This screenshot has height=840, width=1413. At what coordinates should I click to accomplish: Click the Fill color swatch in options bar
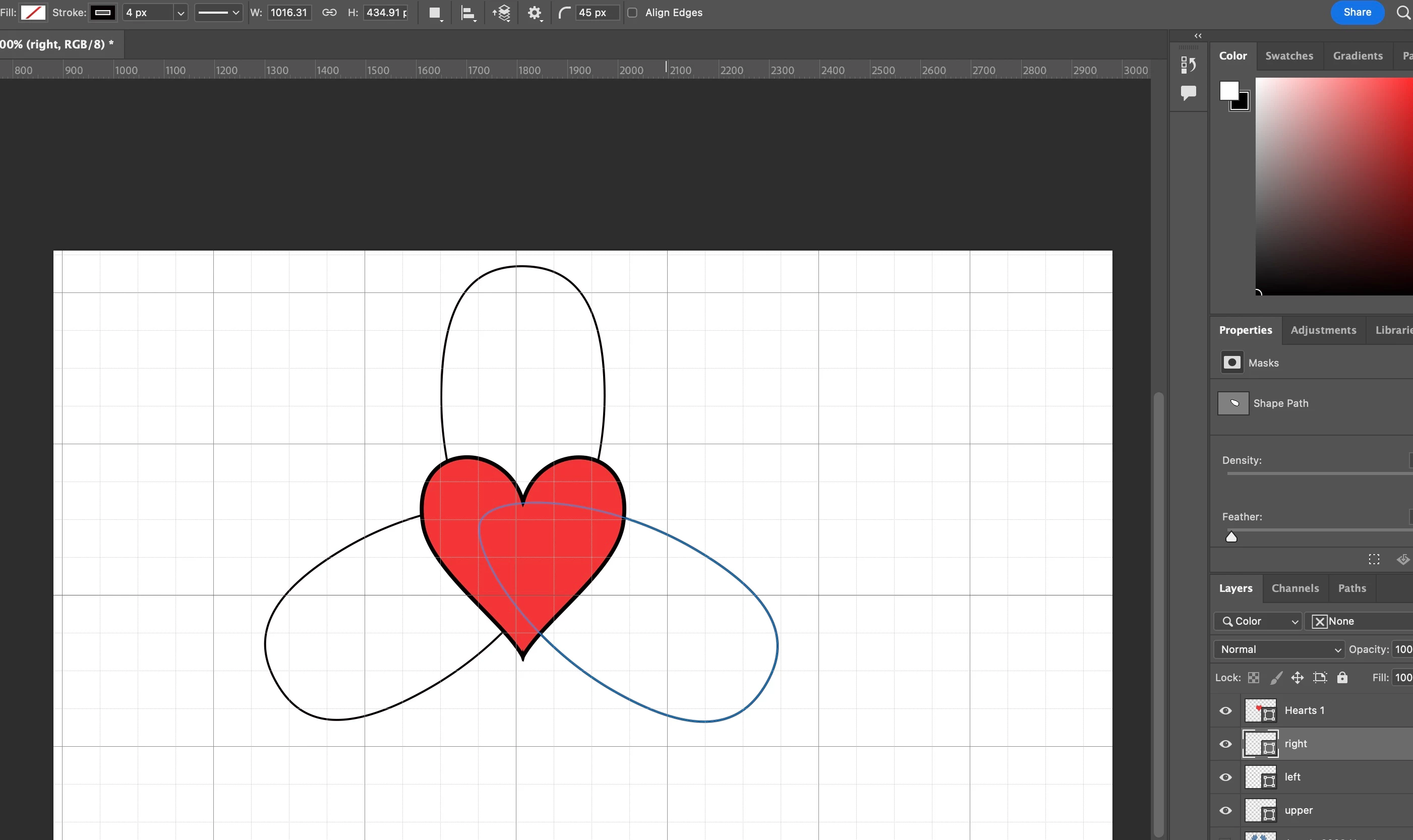tap(33, 13)
